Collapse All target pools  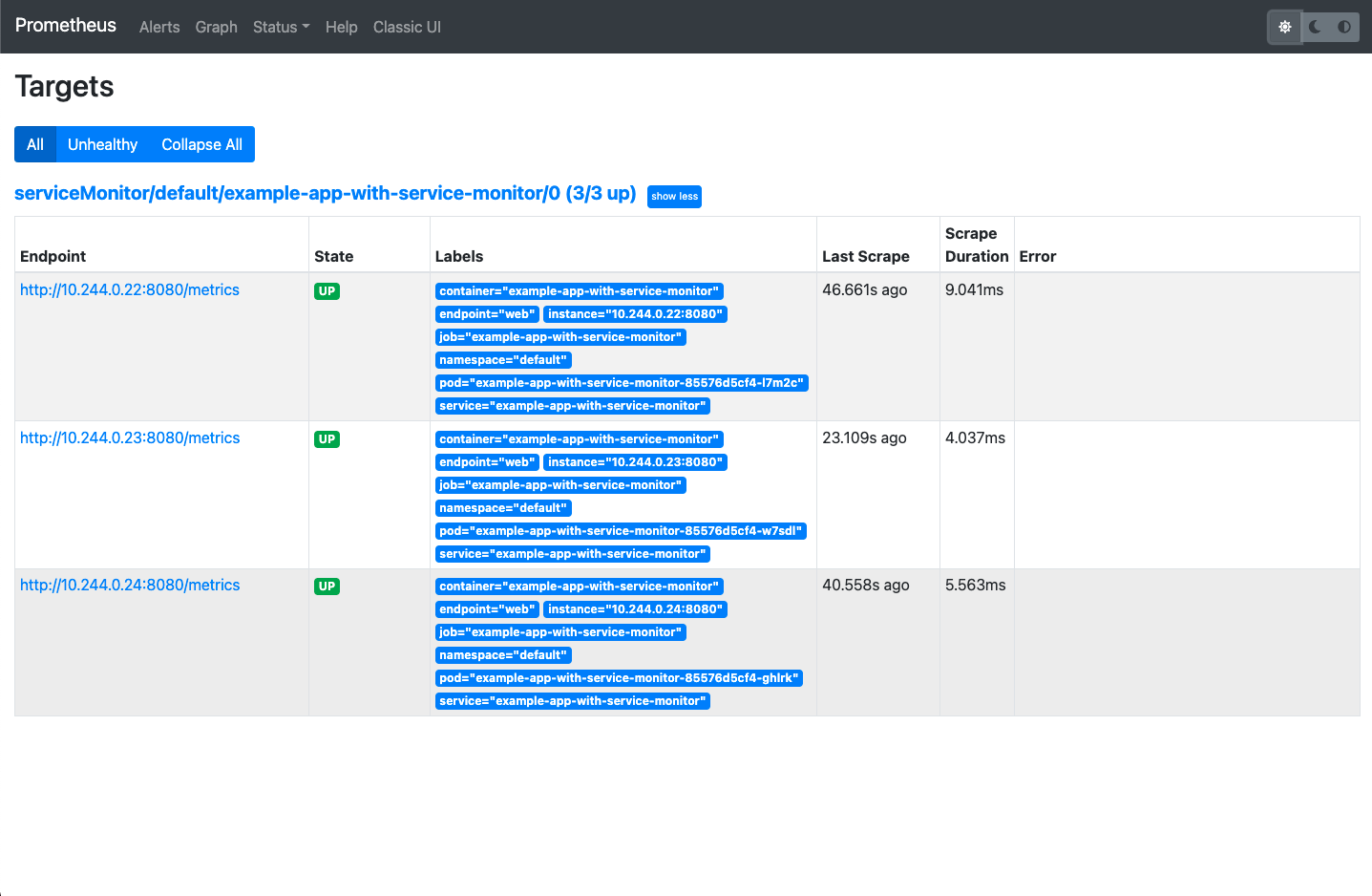click(201, 144)
